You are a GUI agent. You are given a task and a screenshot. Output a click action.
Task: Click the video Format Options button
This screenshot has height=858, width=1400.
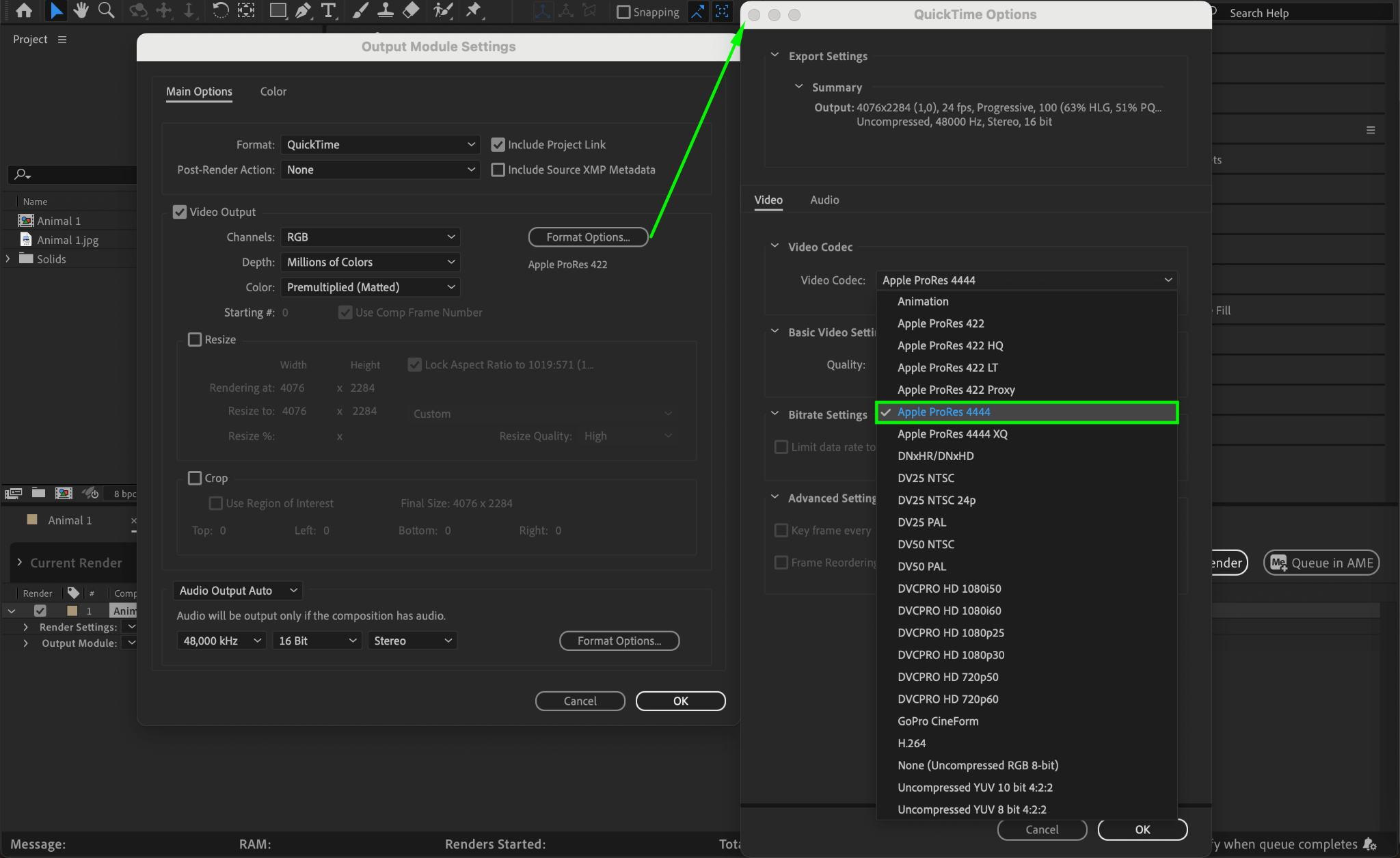588,237
